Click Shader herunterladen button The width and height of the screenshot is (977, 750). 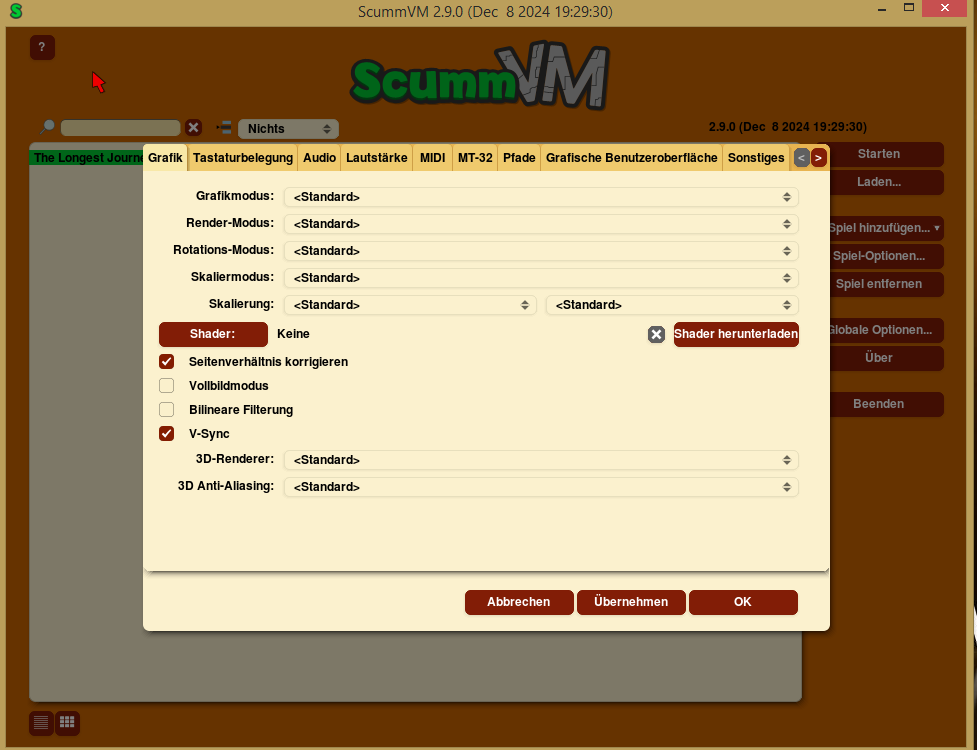(x=736, y=334)
